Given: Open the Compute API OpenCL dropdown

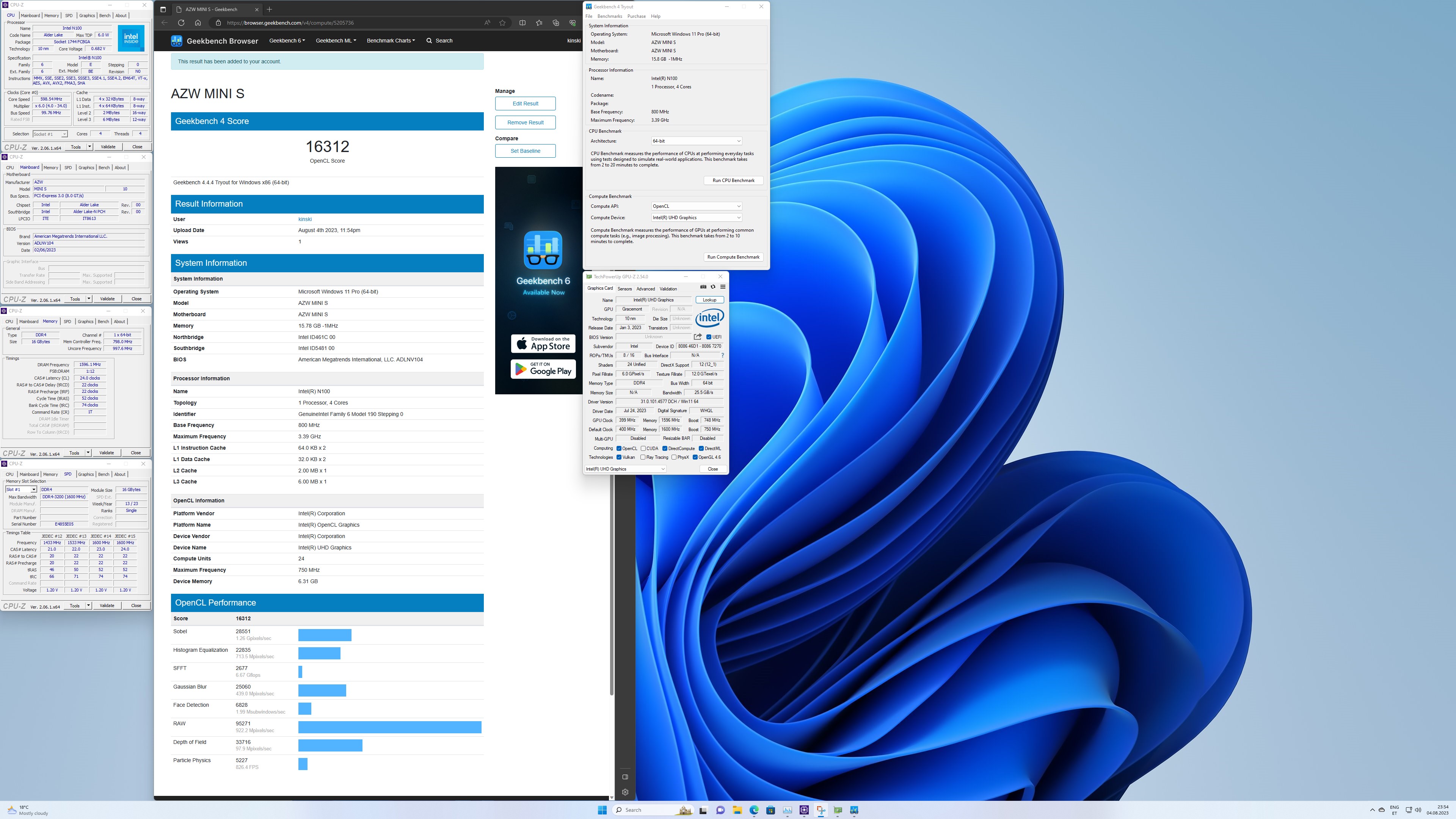Looking at the screenshot, I should point(697,206).
